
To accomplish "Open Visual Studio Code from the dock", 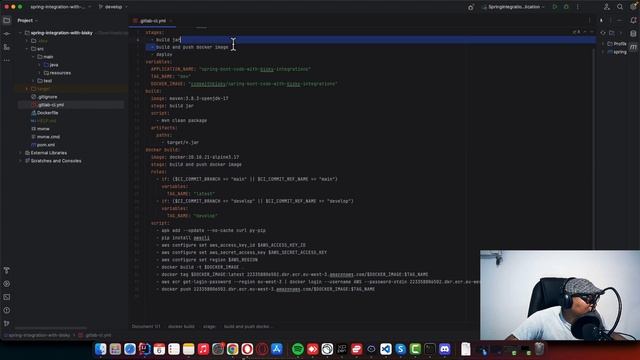I will (386, 349).
